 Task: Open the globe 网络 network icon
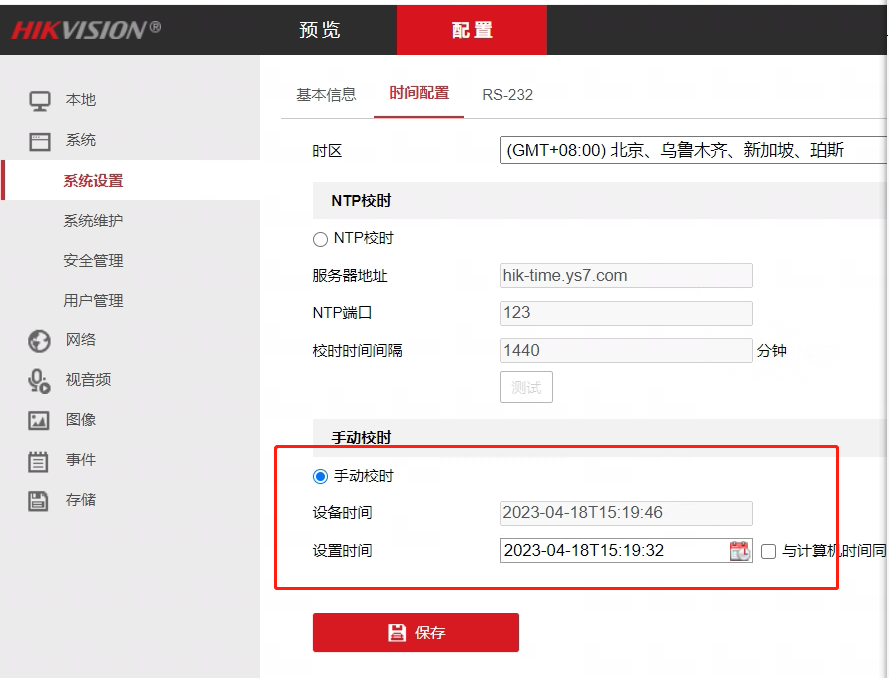39,341
